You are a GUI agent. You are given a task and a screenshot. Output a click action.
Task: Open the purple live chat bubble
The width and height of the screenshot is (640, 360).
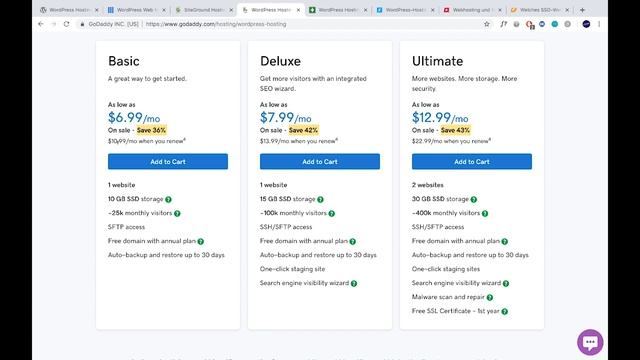(x=590, y=342)
